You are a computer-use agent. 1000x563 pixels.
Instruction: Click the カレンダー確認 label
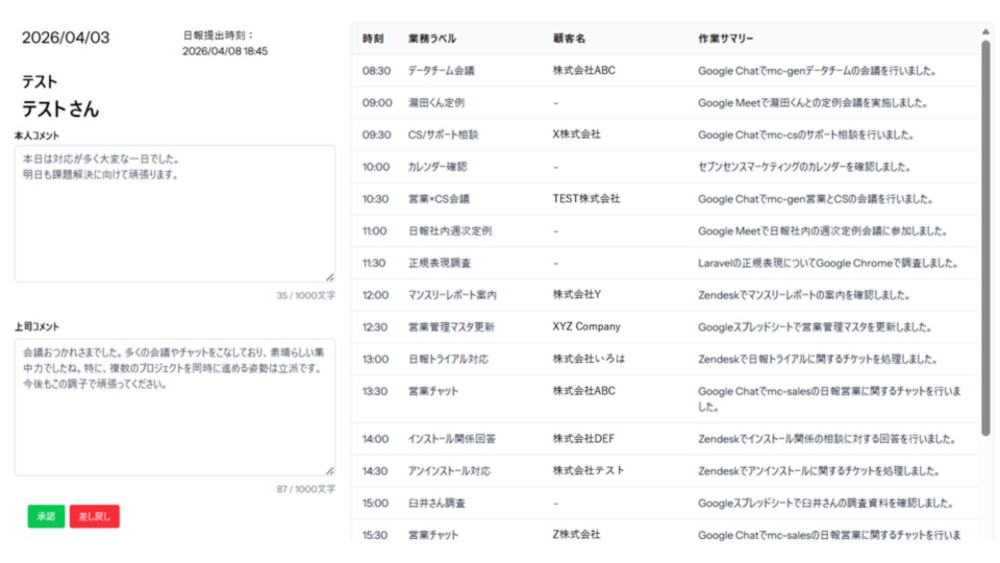(x=438, y=167)
